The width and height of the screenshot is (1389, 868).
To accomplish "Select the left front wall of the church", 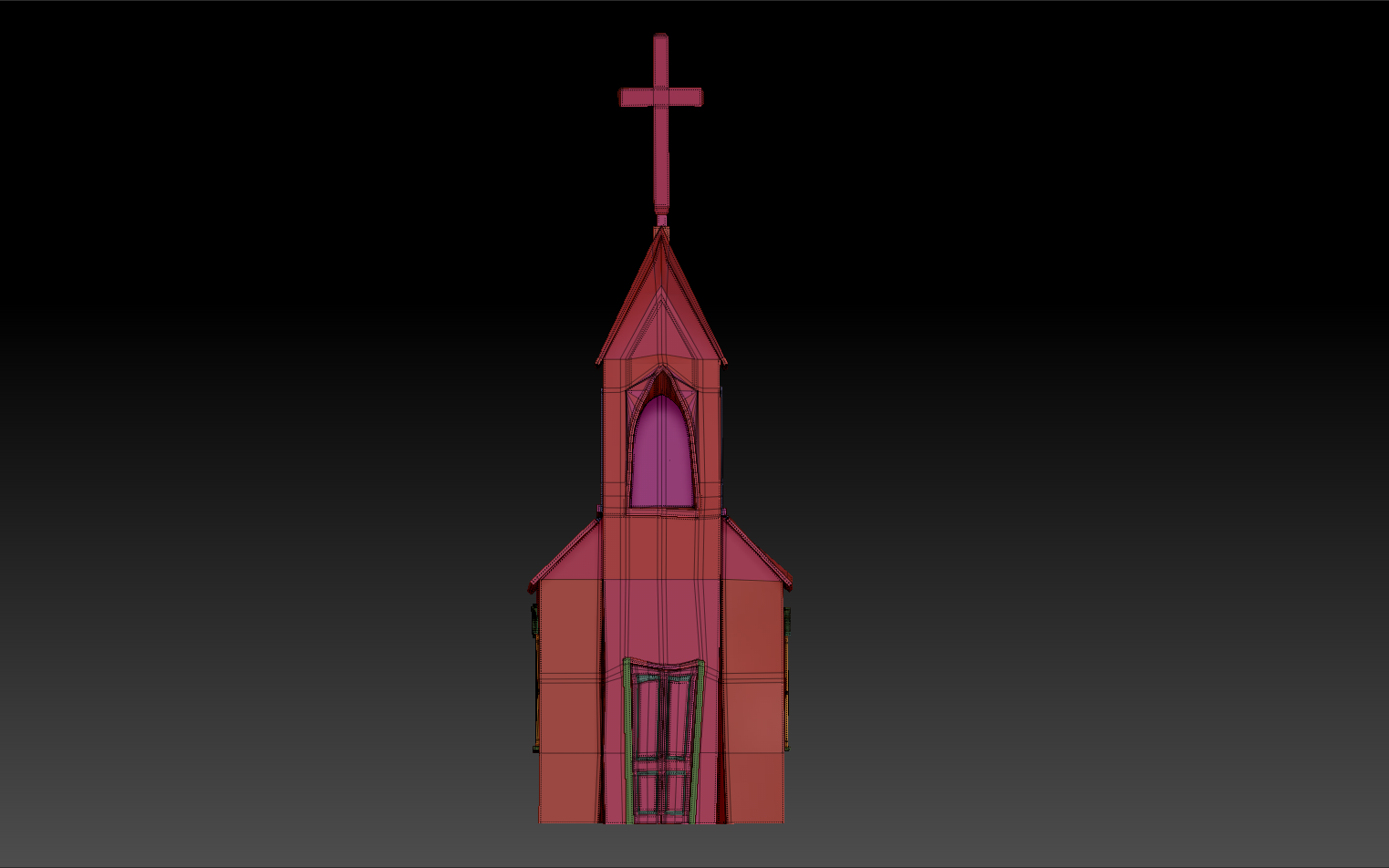I will click(x=570, y=702).
